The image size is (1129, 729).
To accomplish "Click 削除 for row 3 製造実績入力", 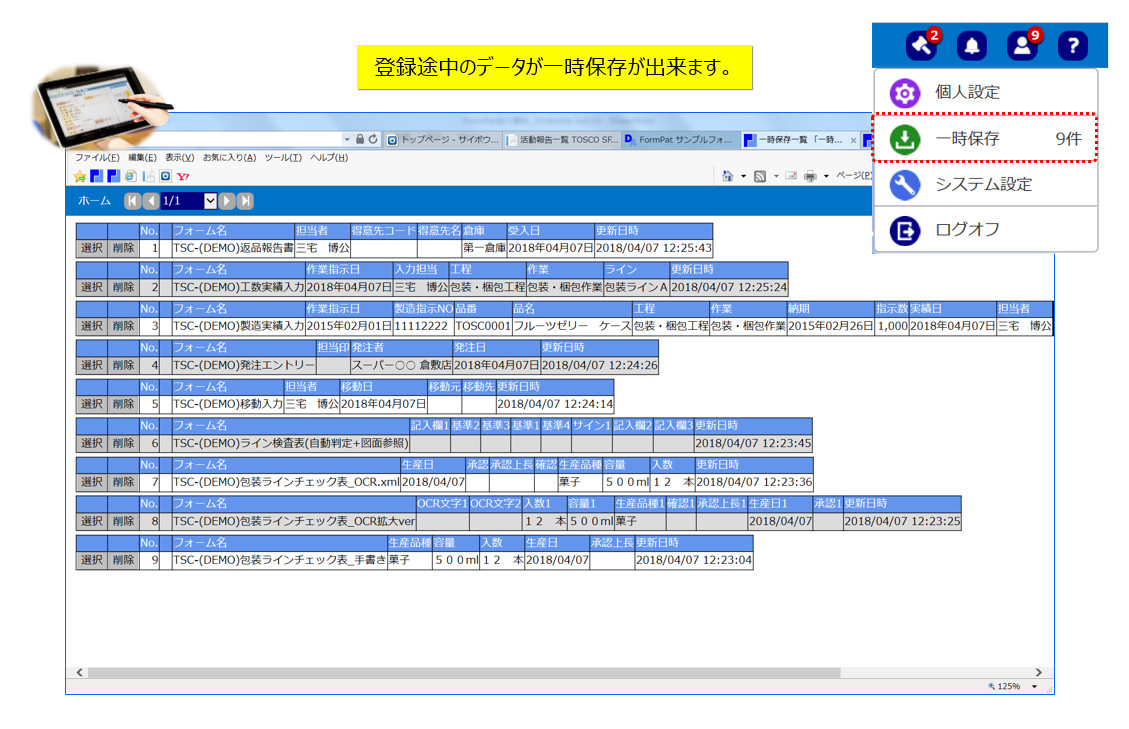I will [x=123, y=326].
